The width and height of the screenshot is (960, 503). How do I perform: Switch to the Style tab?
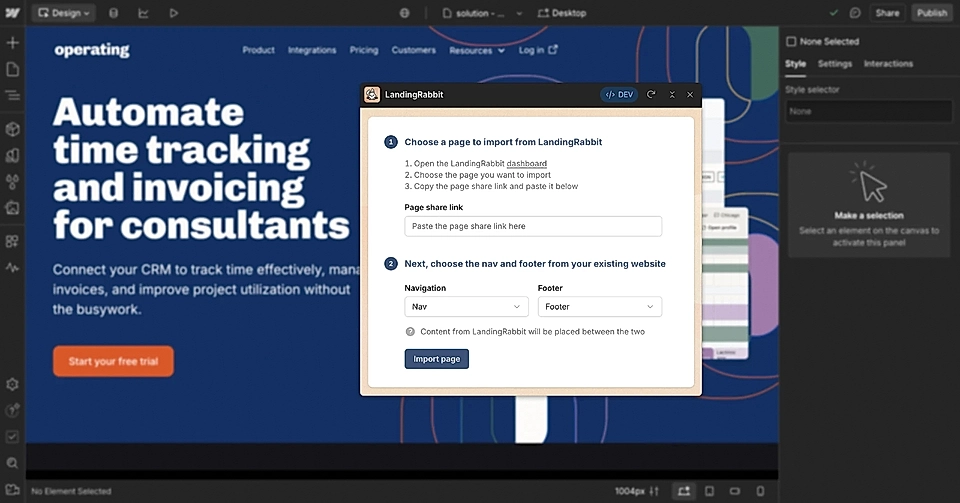coord(795,64)
